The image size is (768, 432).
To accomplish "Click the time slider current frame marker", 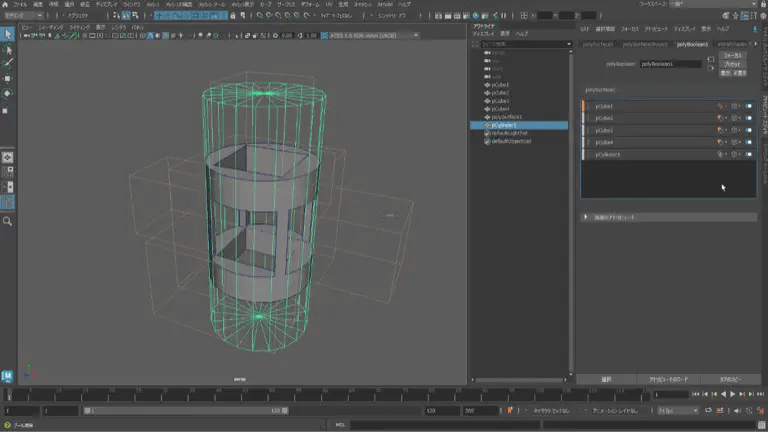I will click(8, 395).
